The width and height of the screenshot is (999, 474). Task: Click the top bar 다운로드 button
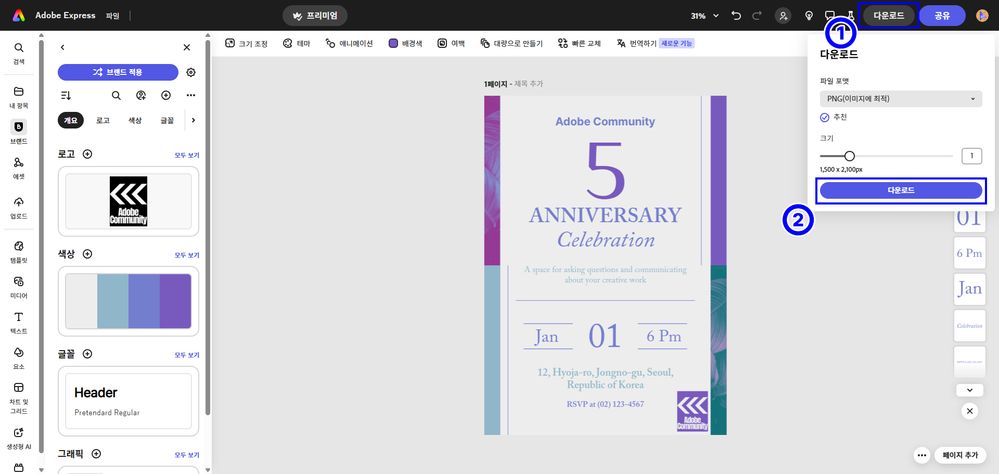[889, 16]
